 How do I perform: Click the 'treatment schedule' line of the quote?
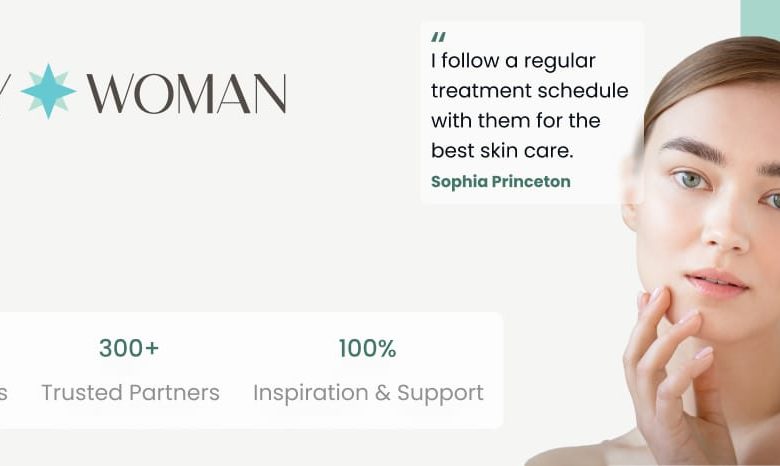point(529,91)
